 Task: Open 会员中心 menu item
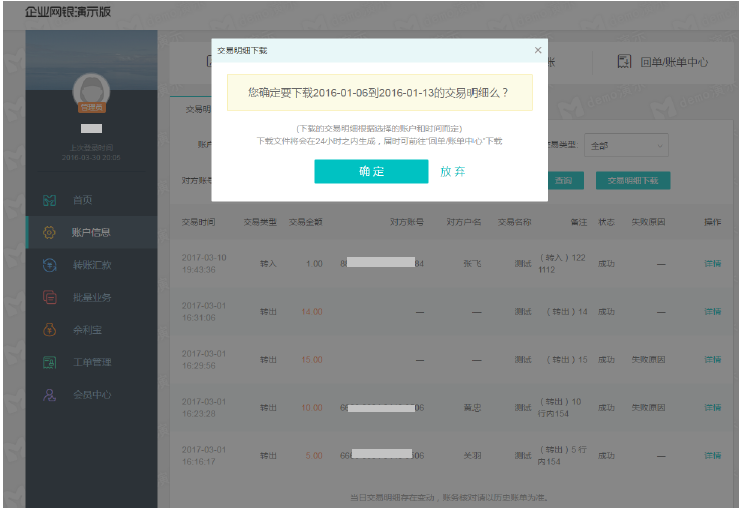[x=91, y=395]
